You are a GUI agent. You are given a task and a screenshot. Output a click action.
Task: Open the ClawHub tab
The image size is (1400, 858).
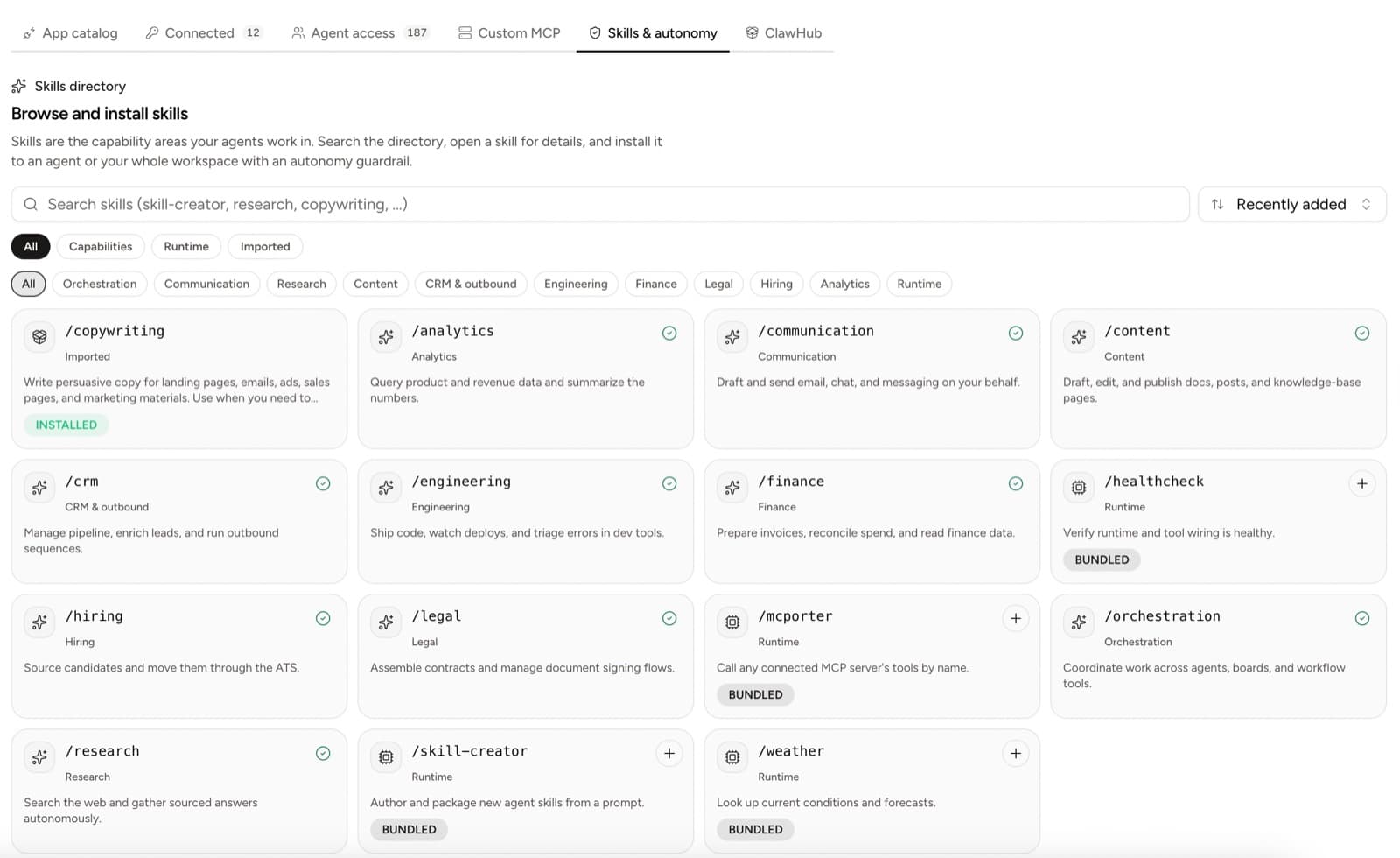tap(784, 32)
